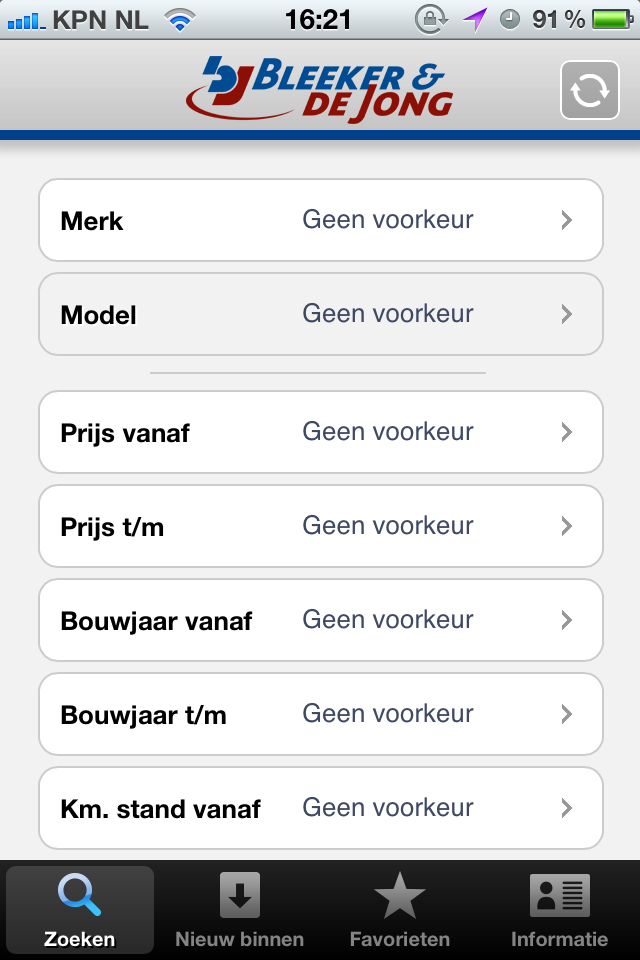Tap the Nieuw binnen download icon
This screenshot has height=960, width=640.
coord(239,895)
